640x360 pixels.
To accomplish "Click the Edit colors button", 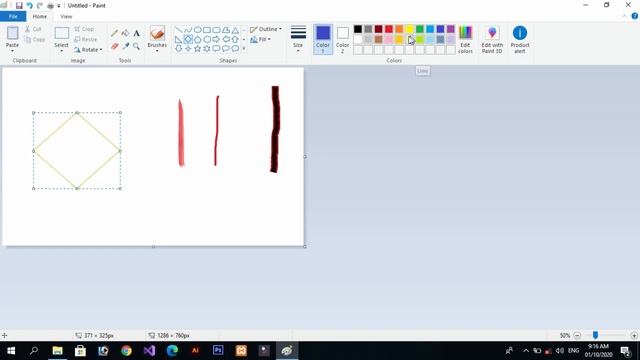I will click(x=465, y=39).
